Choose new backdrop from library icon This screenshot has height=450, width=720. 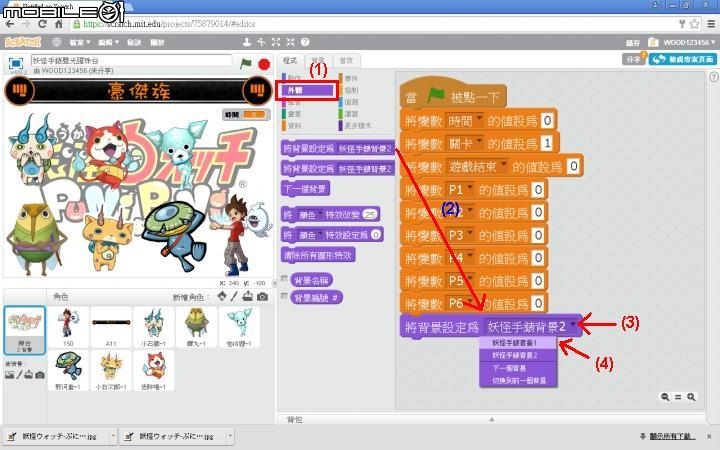pyautogui.click(x=9, y=375)
